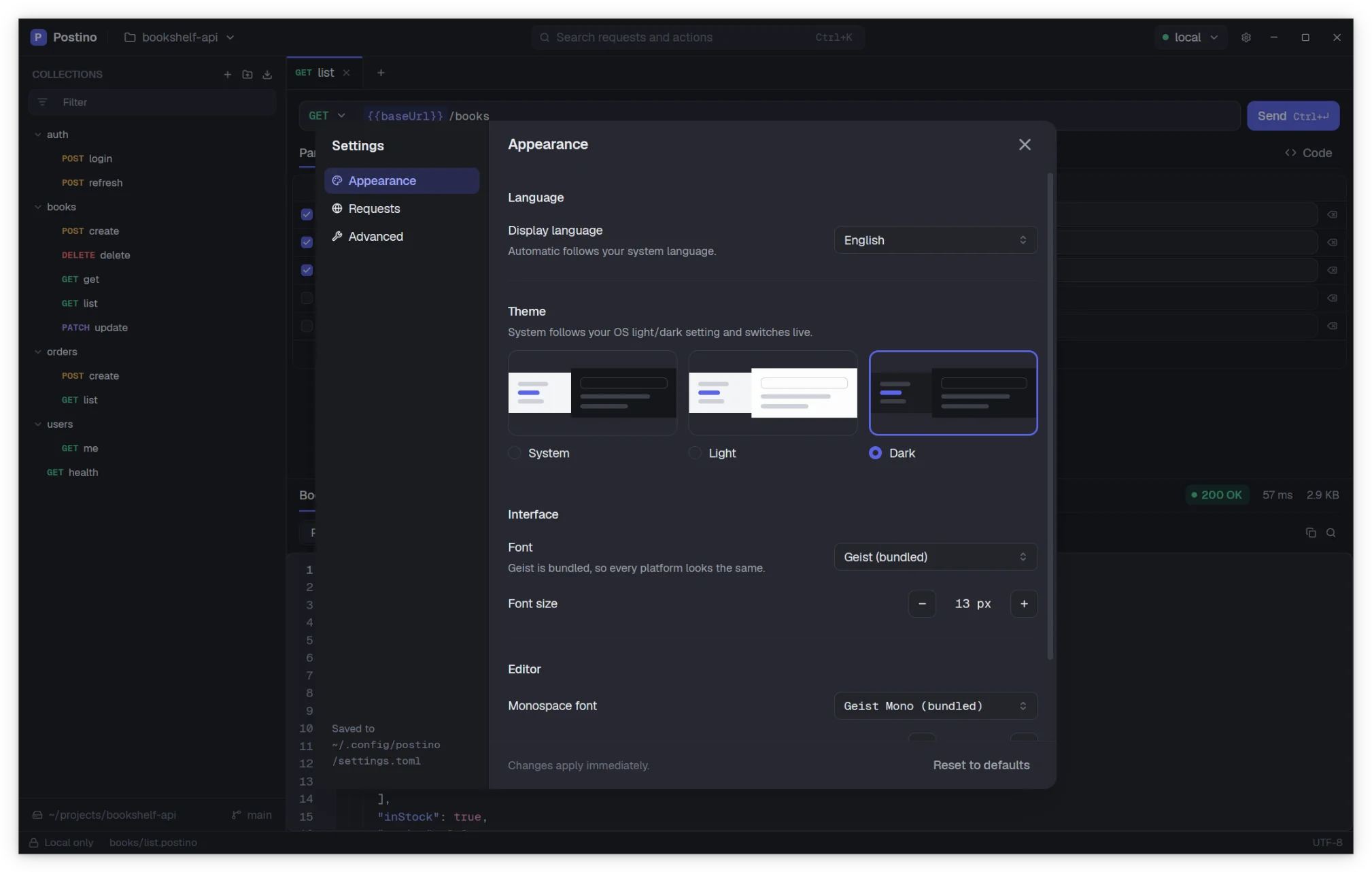Open the local environment dropdown
Viewport: 1372px width, 872px height.
coord(1190,37)
